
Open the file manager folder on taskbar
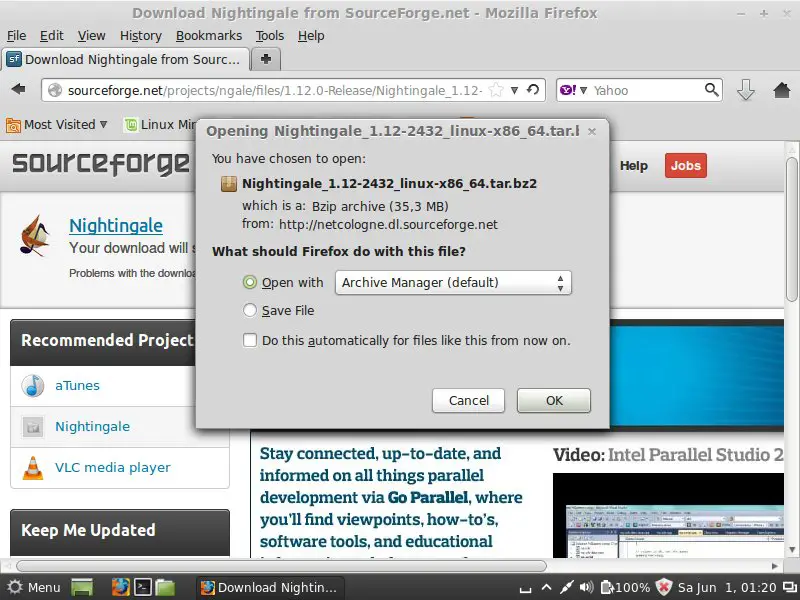pyautogui.click(x=165, y=587)
